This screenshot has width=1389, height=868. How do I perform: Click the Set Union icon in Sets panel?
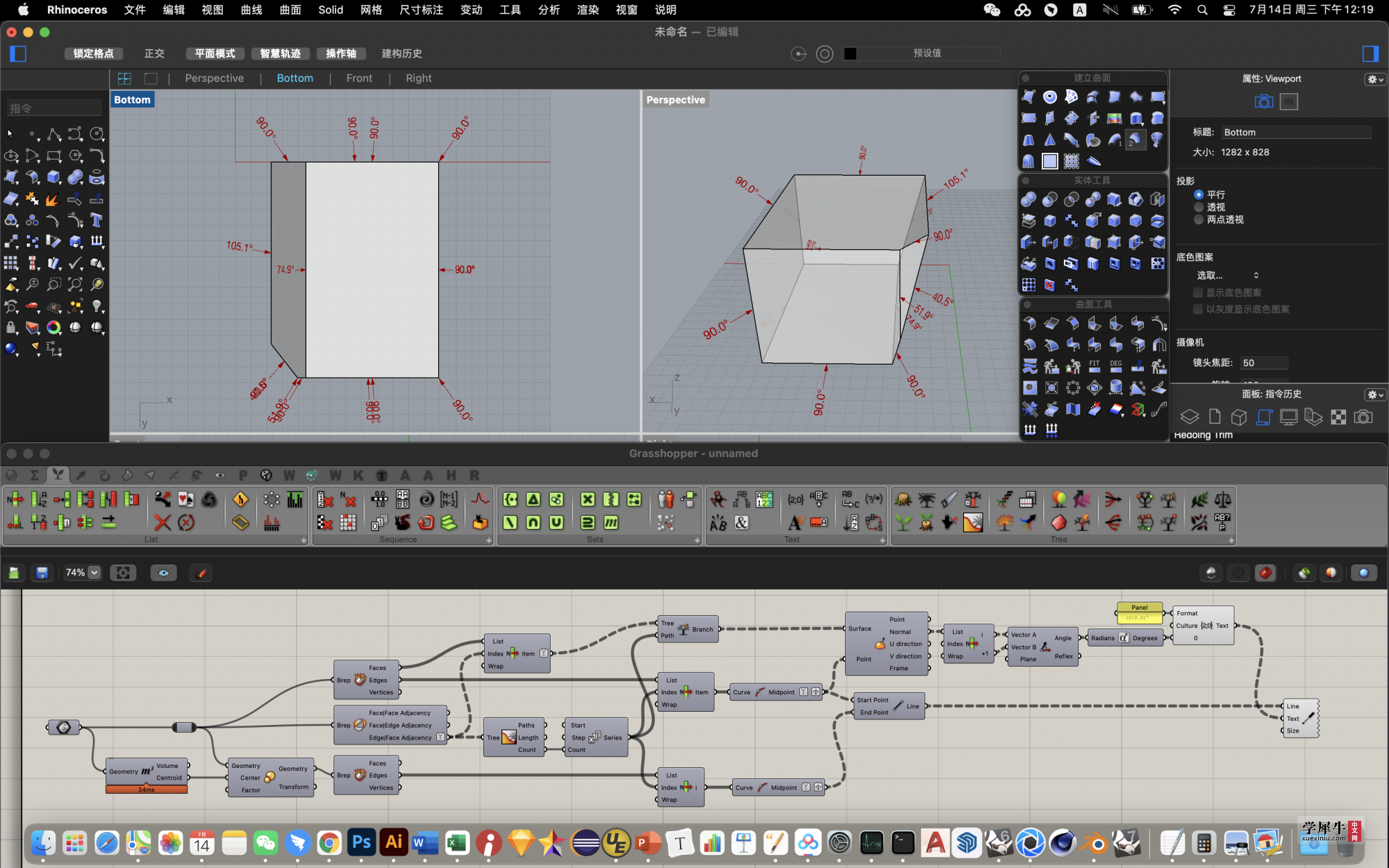(556, 522)
